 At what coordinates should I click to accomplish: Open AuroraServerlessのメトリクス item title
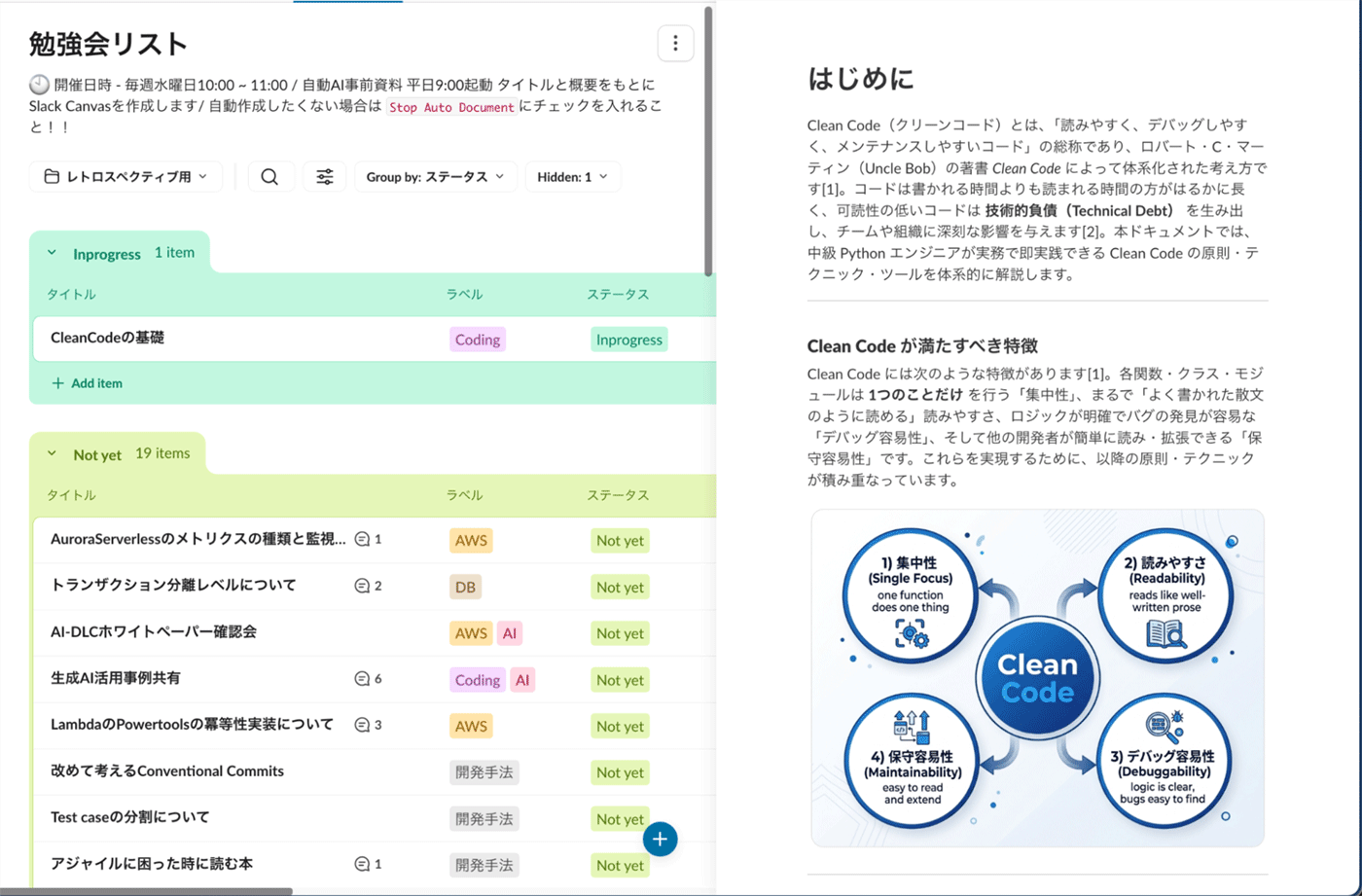point(198,539)
